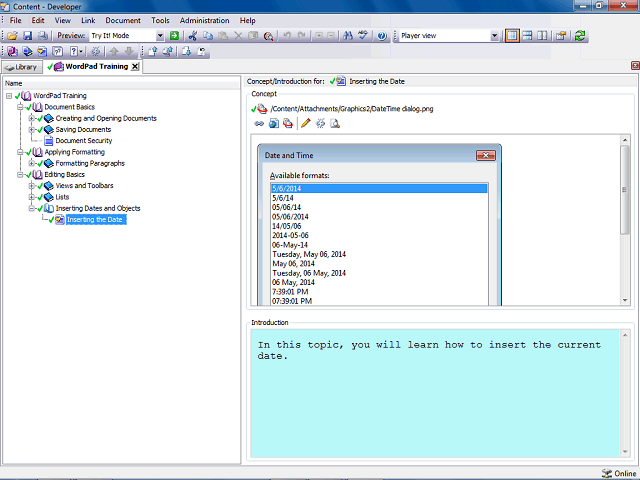The height and width of the screenshot is (480, 640).
Task: Click the Check Out document icon
Action: coord(186,51)
